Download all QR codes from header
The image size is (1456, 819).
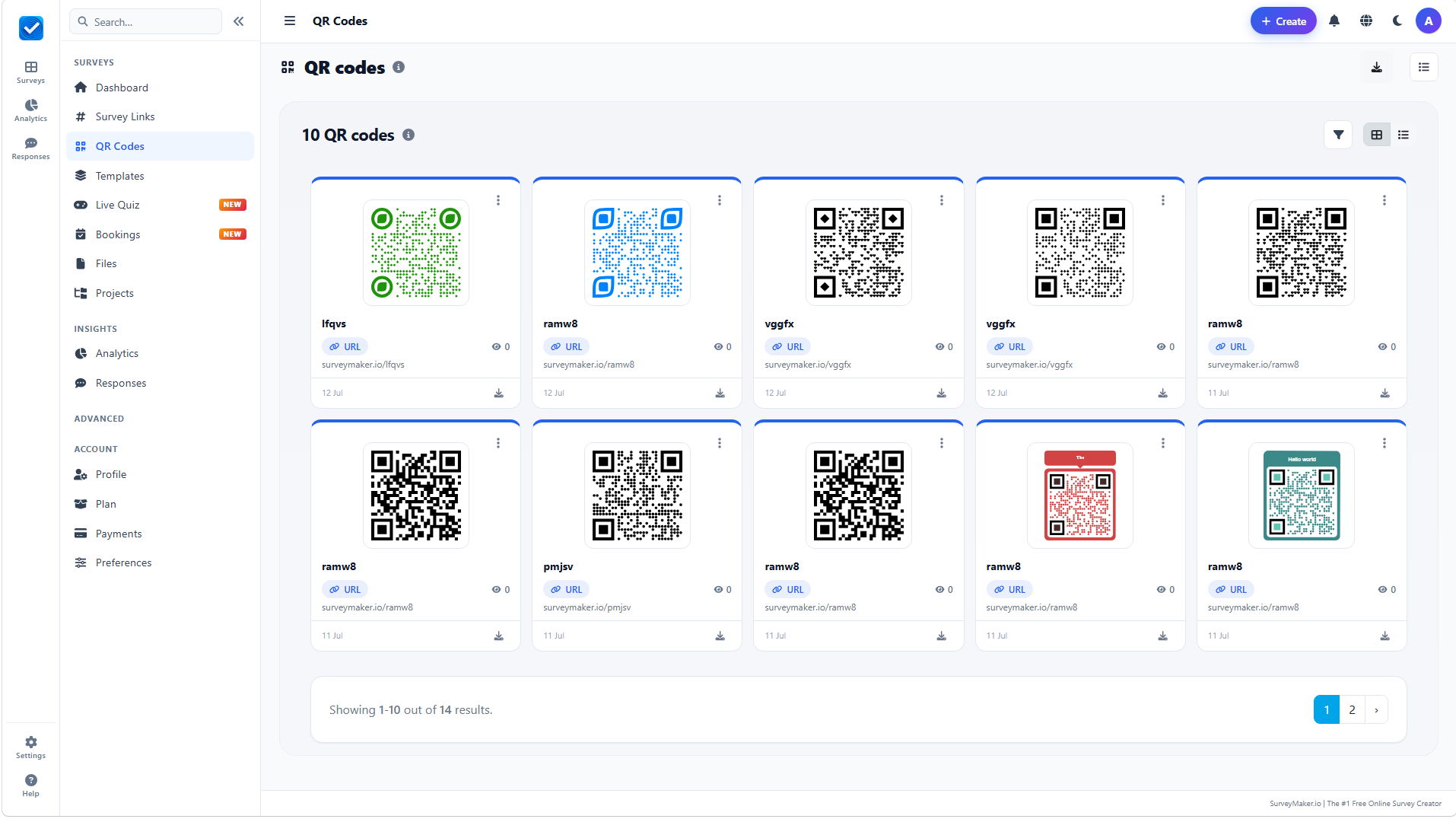[1376, 67]
